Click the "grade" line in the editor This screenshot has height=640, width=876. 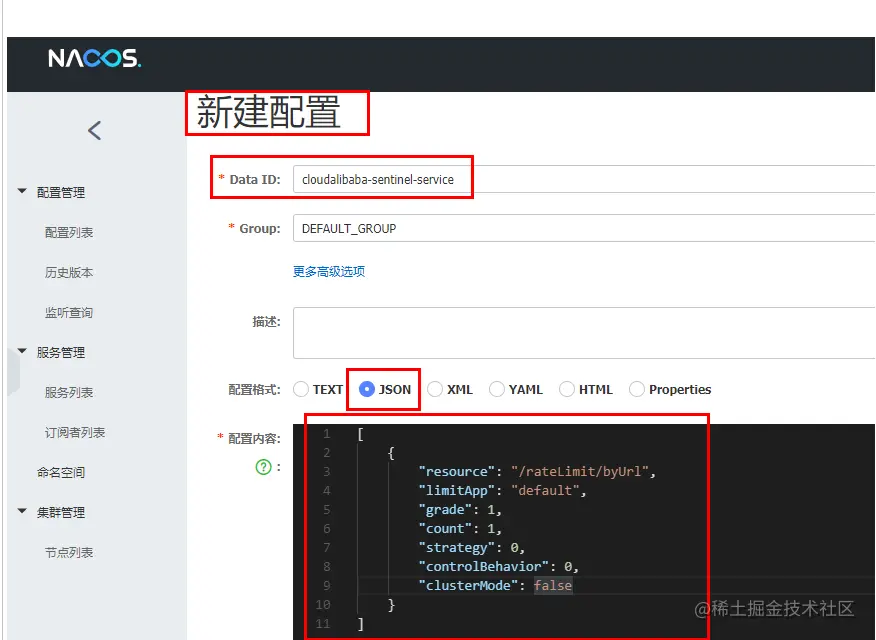460,509
